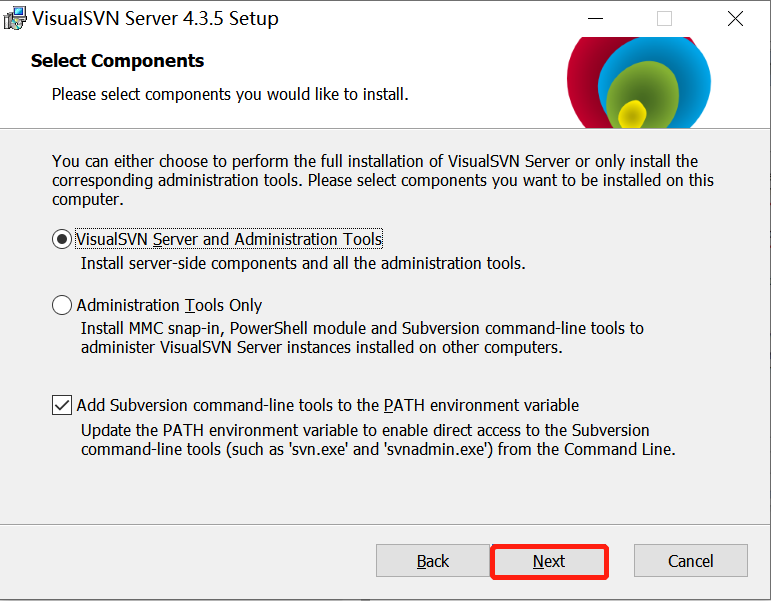The image size is (771, 601).
Task: Click description text 'Install MMC snap-in, PowerShell module'
Action: coord(362,338)
